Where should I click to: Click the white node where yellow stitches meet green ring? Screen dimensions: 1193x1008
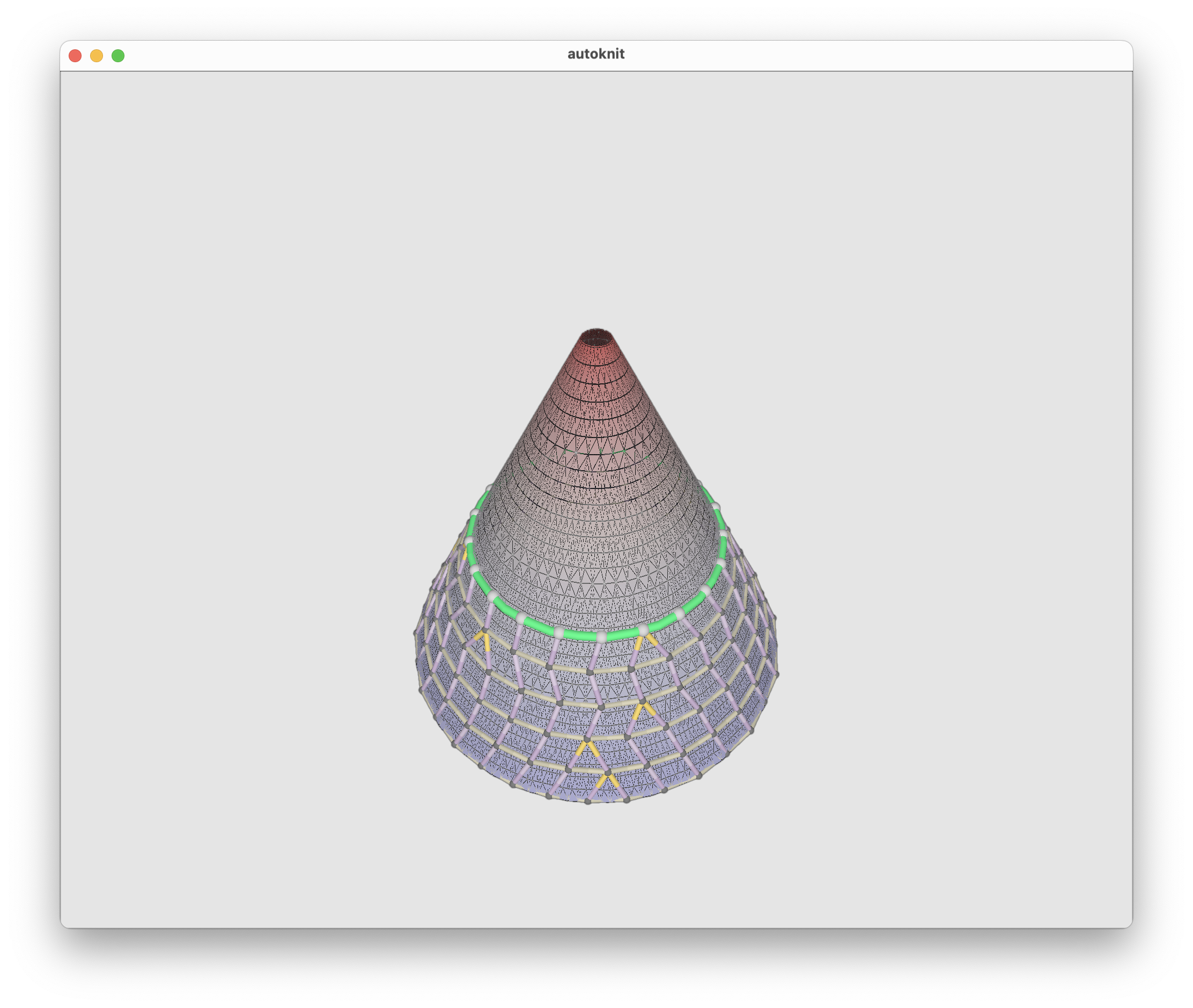(643, 629)
